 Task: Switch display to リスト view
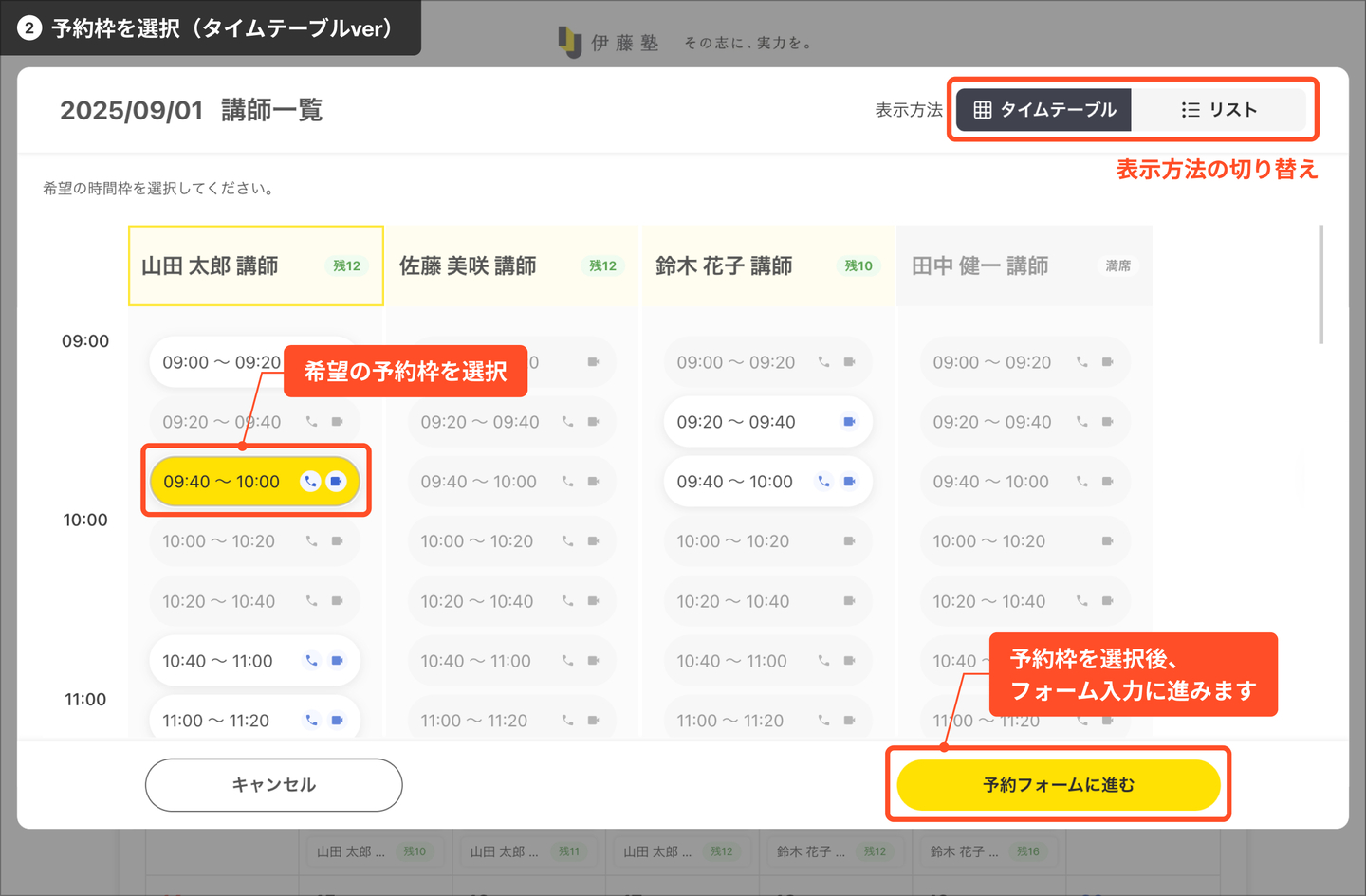coord(1219,110)
